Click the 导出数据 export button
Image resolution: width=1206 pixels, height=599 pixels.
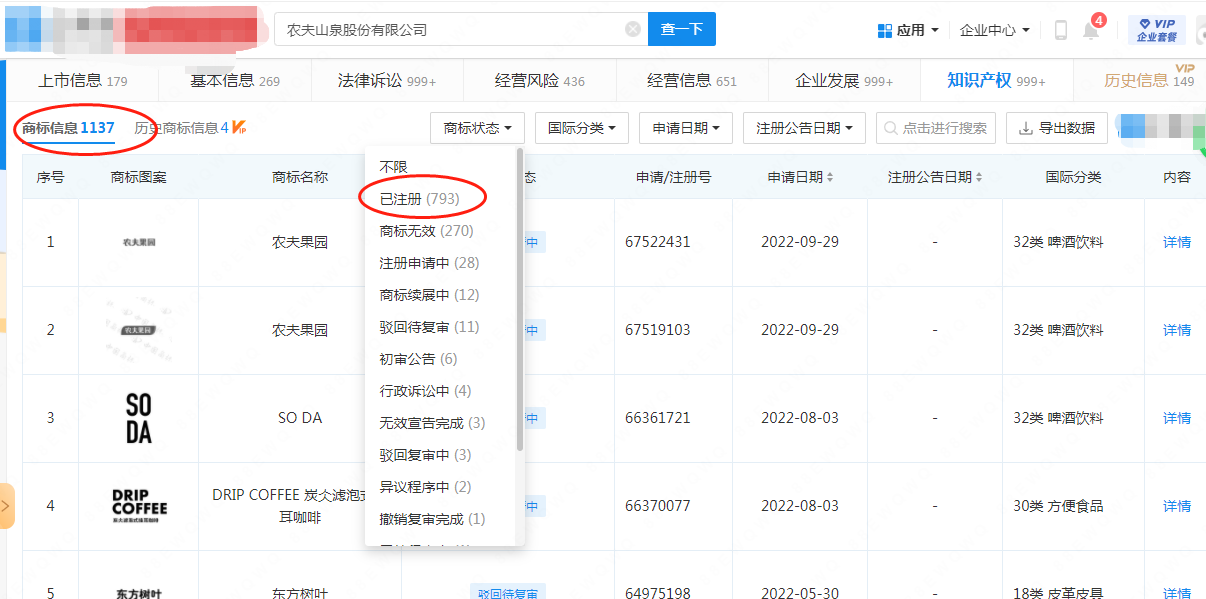tap(1057, 128)
